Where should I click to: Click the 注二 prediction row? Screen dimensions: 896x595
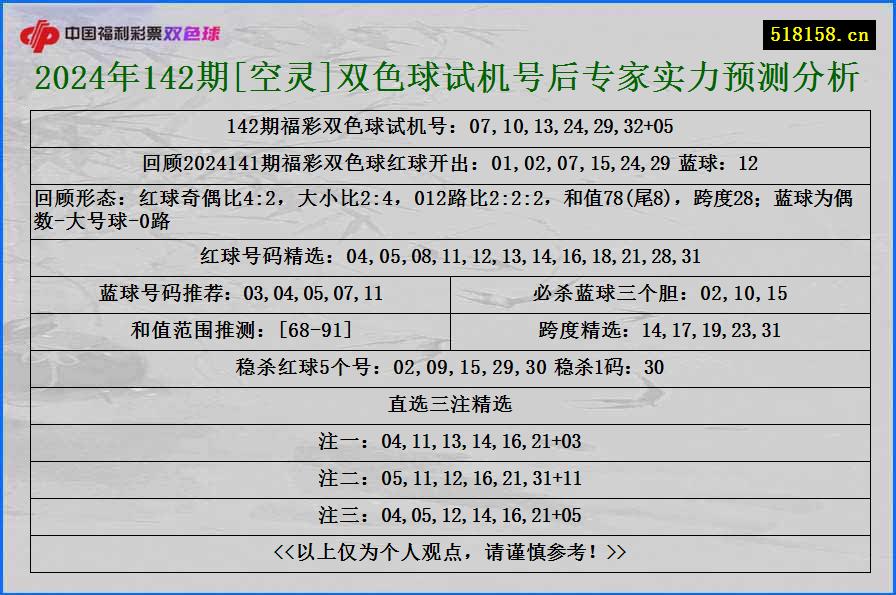[448, 478]
